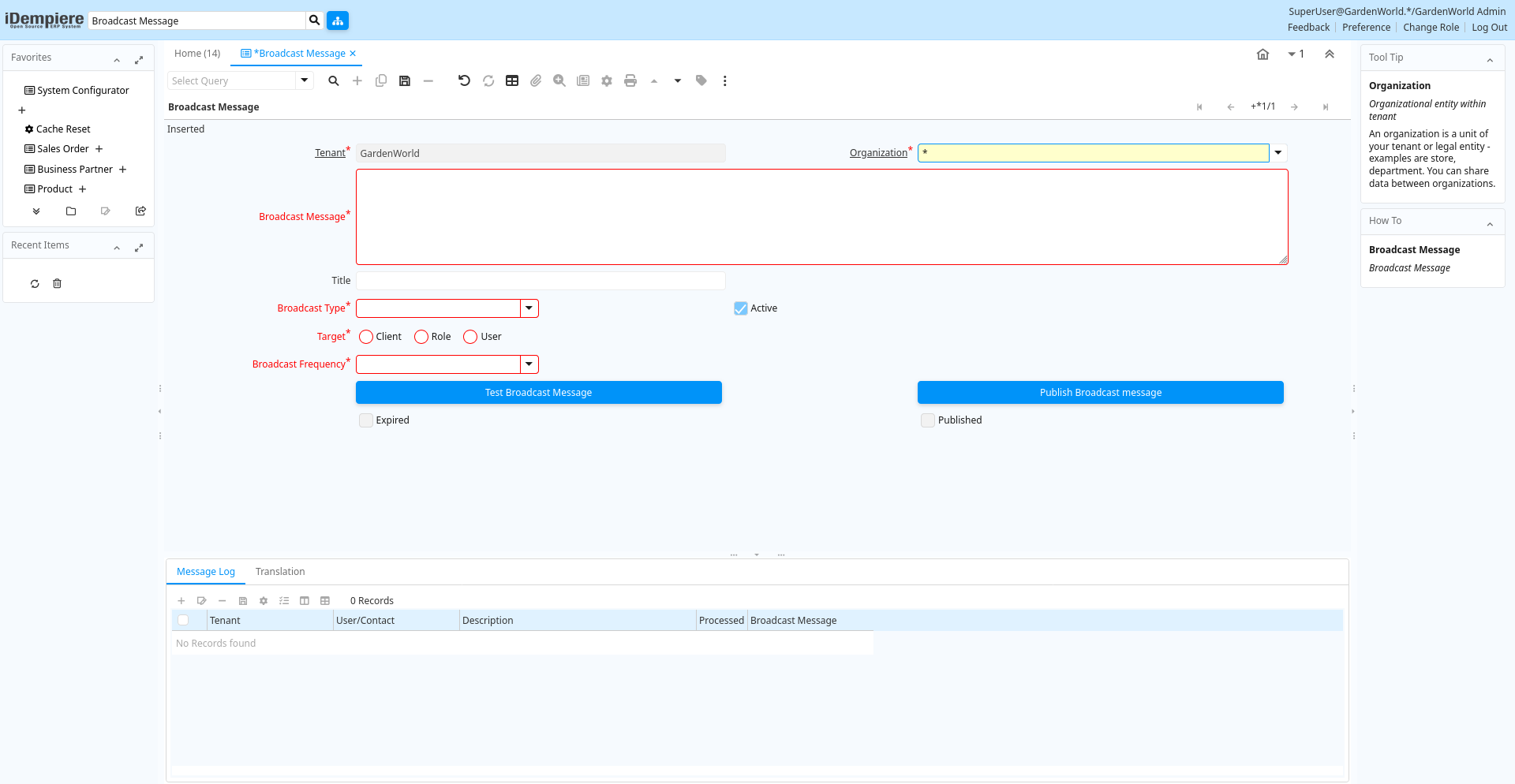Uncheck the Active checkbox
The width and height of the screenshot is (1515, 784).
point(741,308)
